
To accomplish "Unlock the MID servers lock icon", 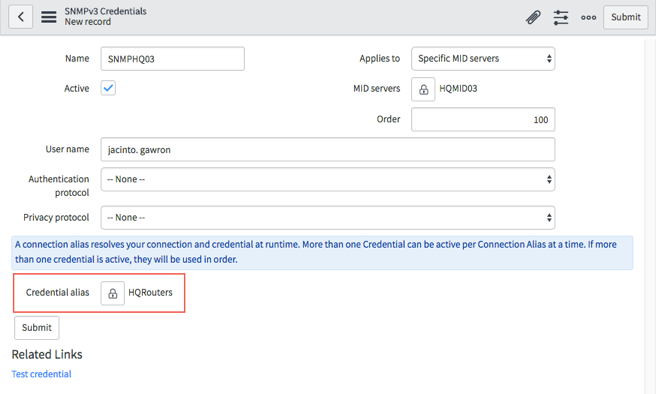I will tap(423, 89).
